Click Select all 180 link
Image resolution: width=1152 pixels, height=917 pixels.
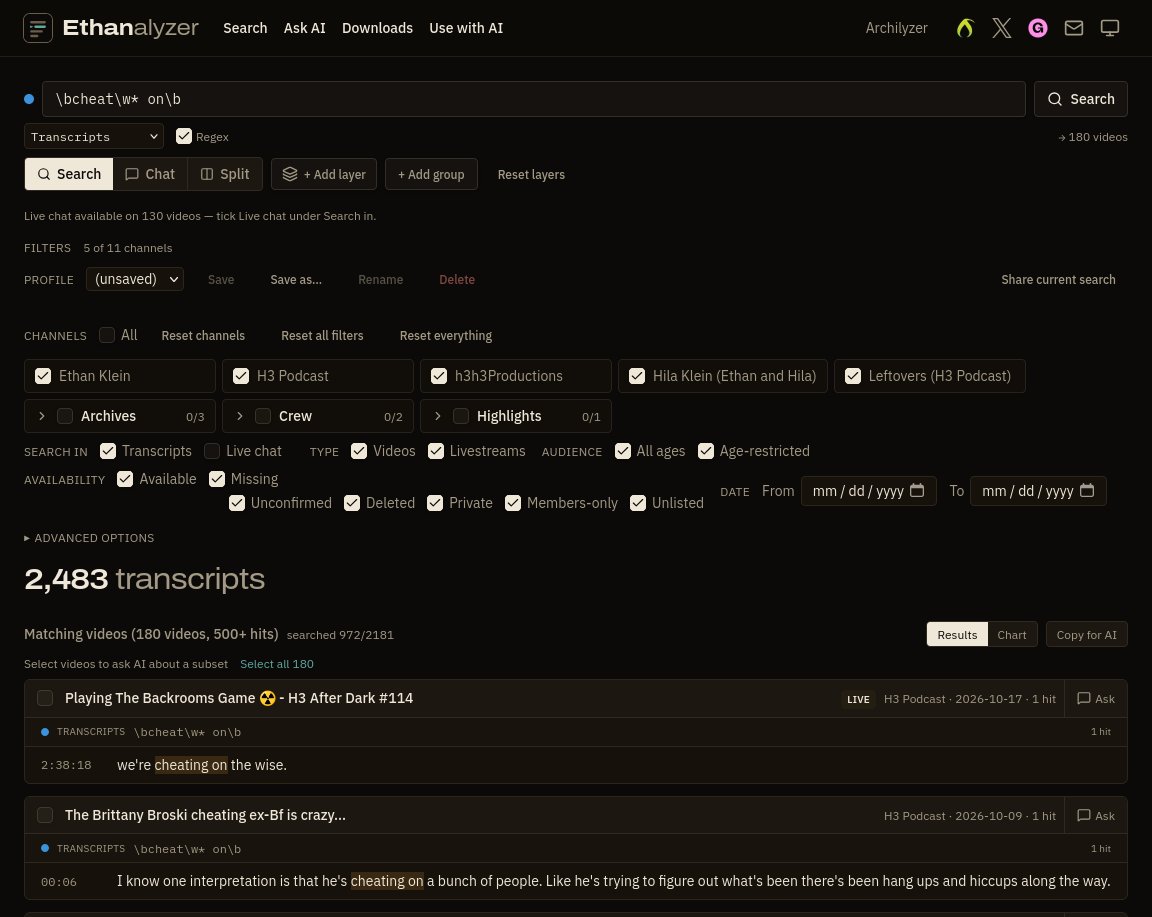tap(277, 664)
